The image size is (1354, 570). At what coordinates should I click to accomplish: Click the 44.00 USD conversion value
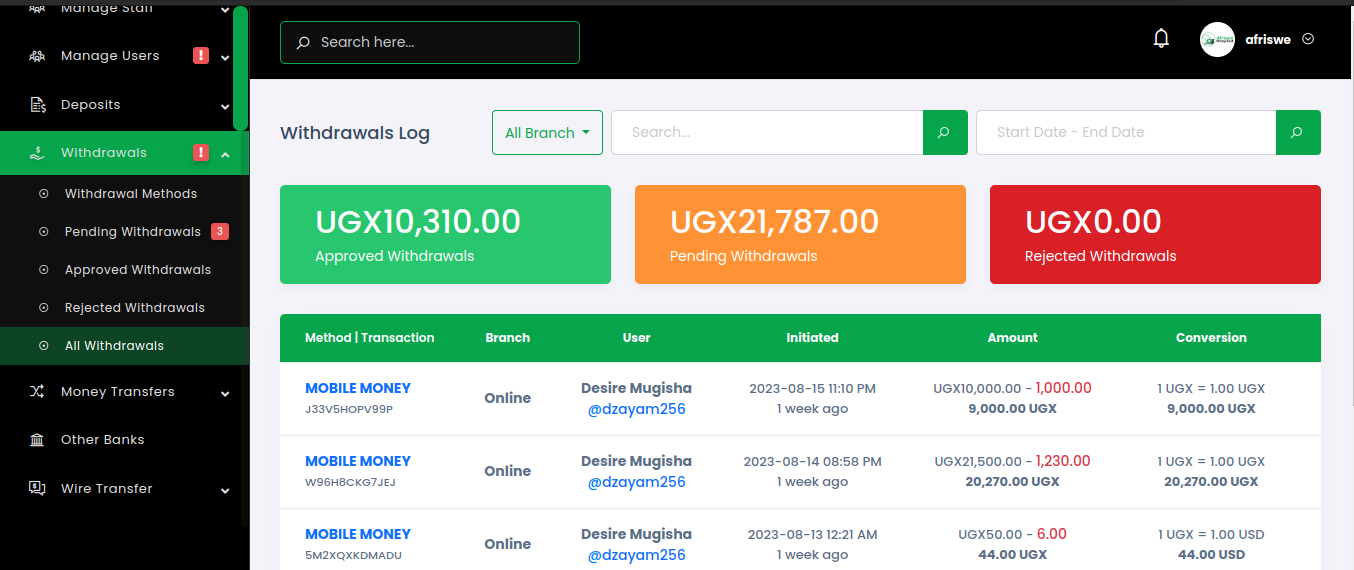(x=1211, y=554)
